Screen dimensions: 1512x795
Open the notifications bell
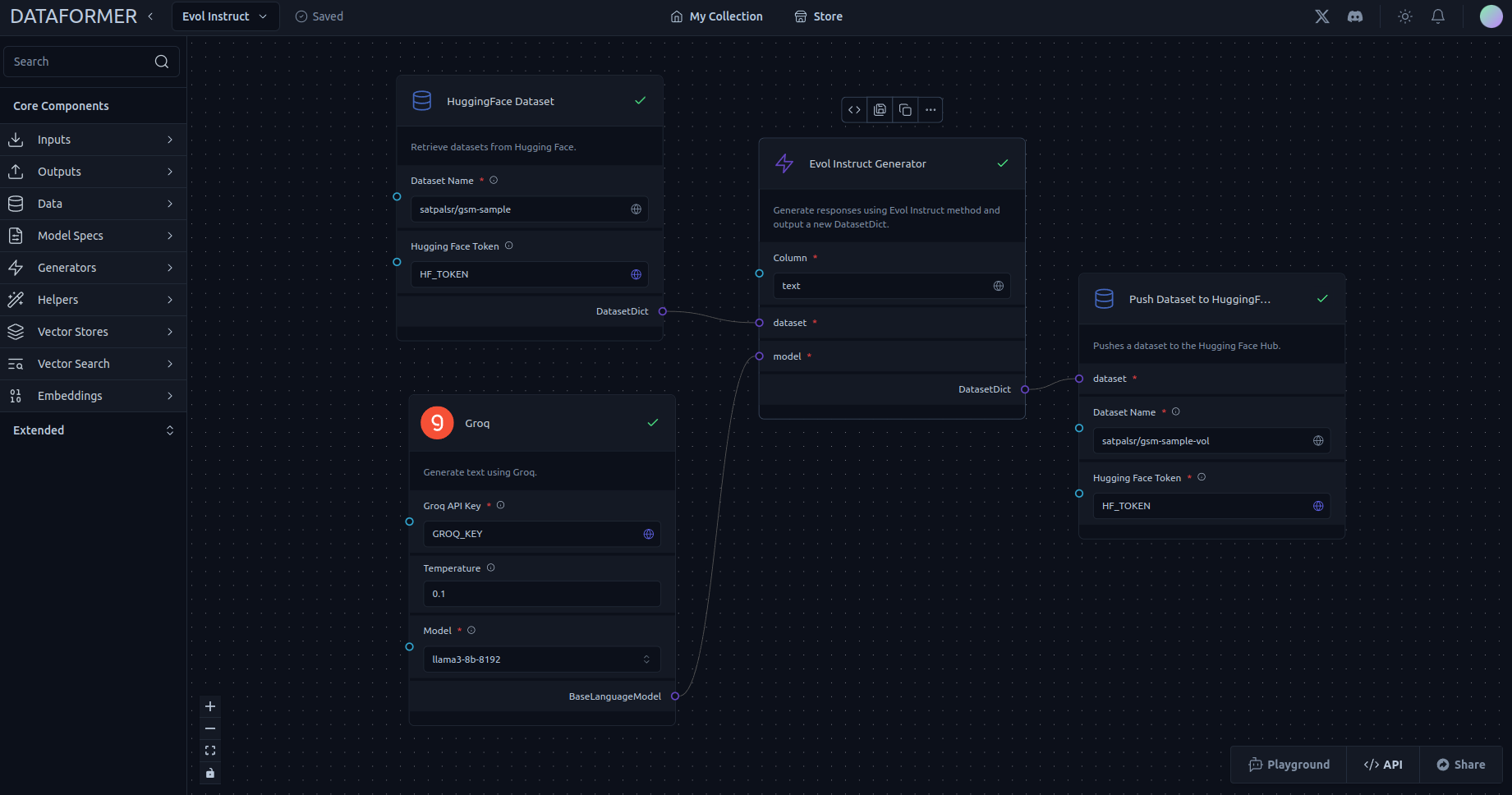(1437, 16)
